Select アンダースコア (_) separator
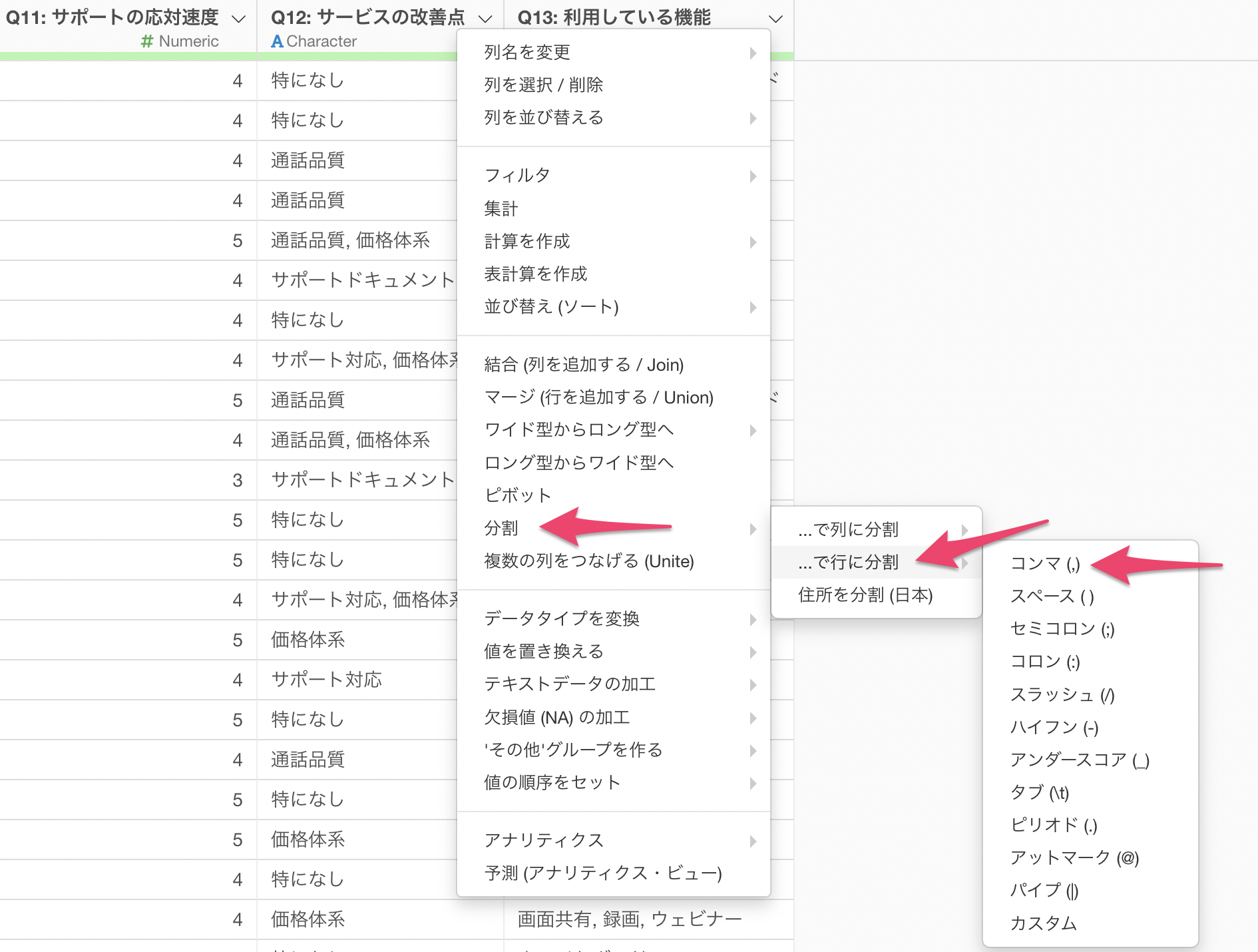 1090,760
